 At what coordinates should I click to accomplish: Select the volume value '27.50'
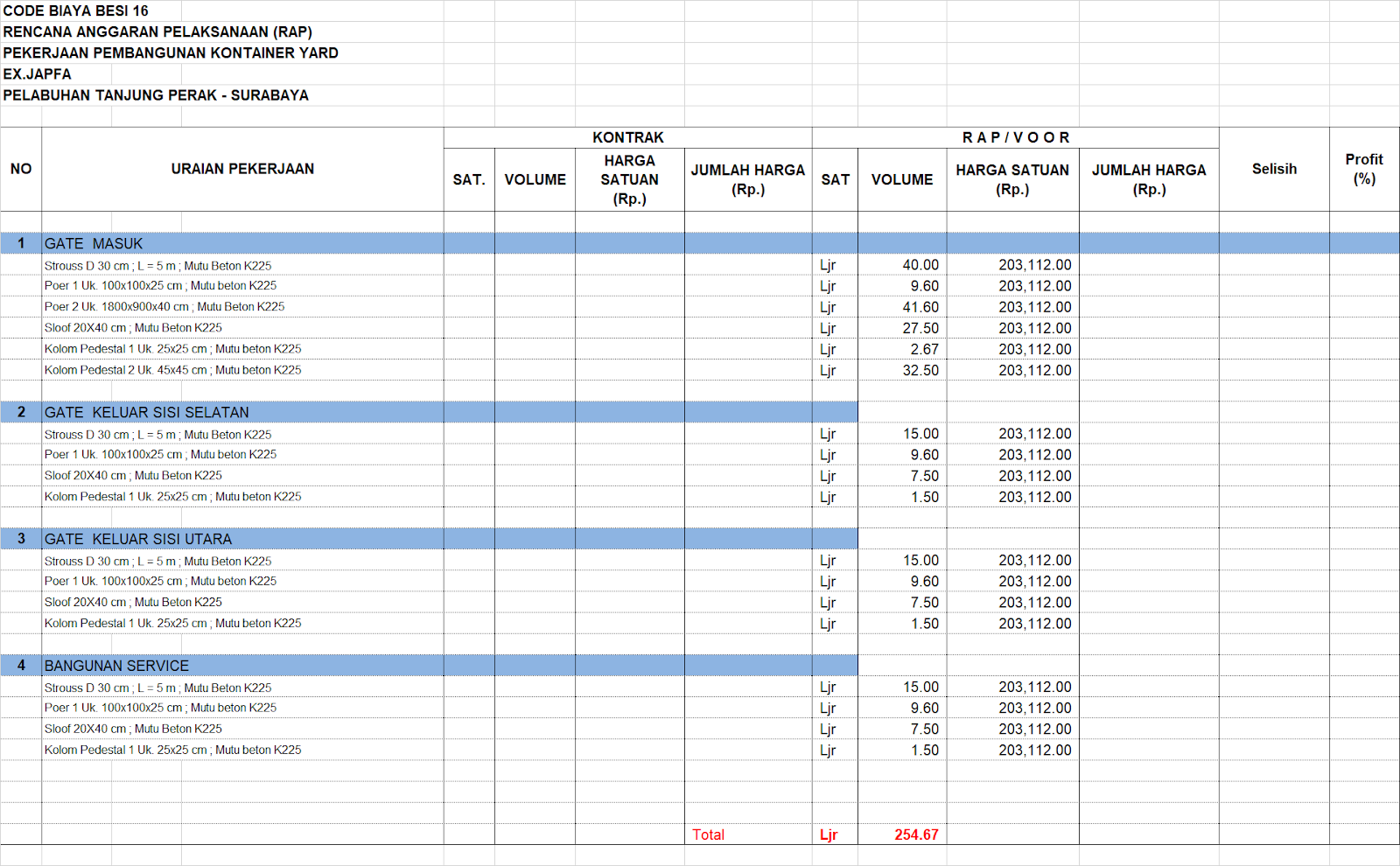pyautogui.click(x=920, y=328)
